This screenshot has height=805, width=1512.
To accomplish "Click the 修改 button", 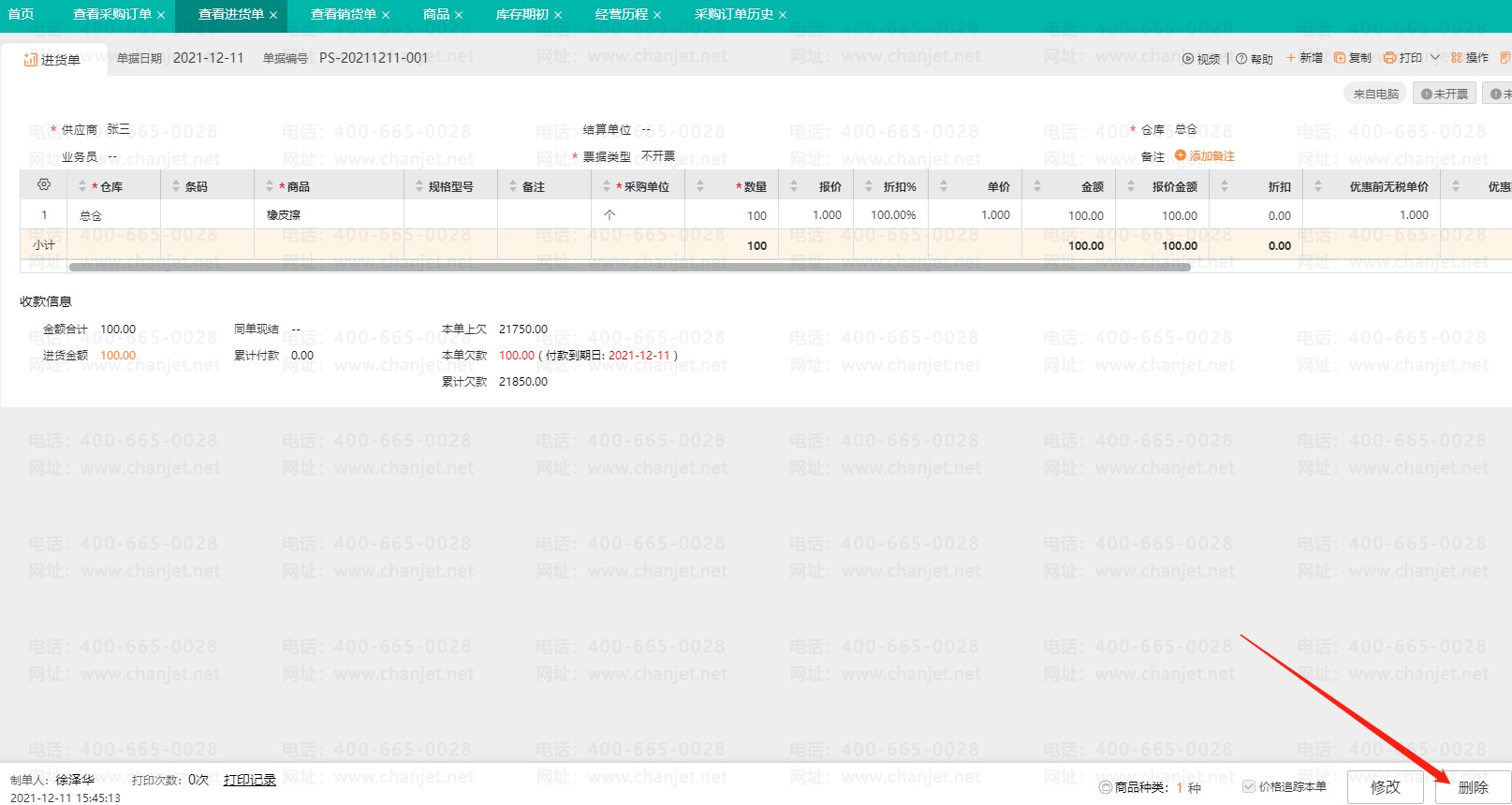I will point(1386,787).
